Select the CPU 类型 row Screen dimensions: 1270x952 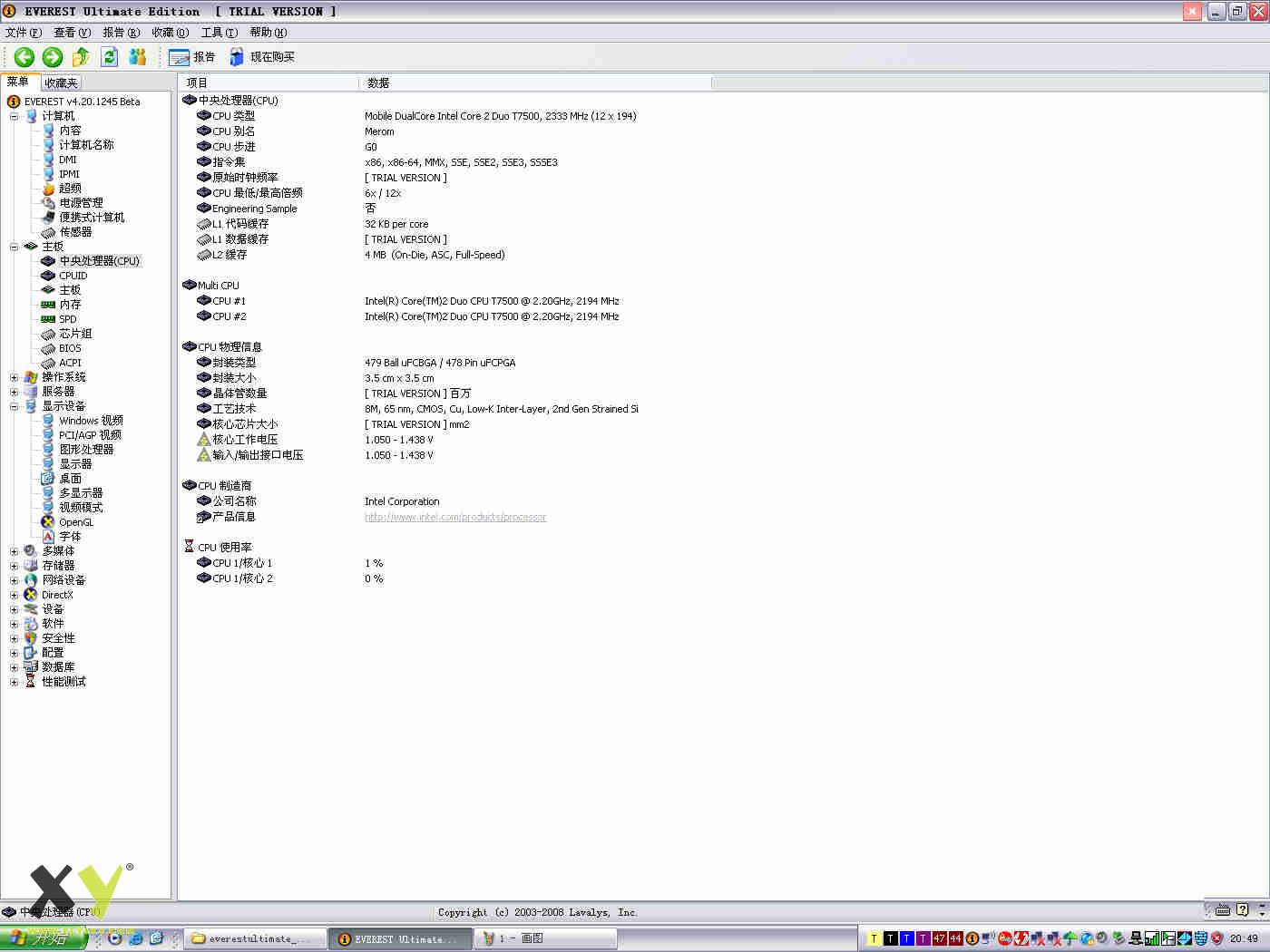[x=416, y=116]
